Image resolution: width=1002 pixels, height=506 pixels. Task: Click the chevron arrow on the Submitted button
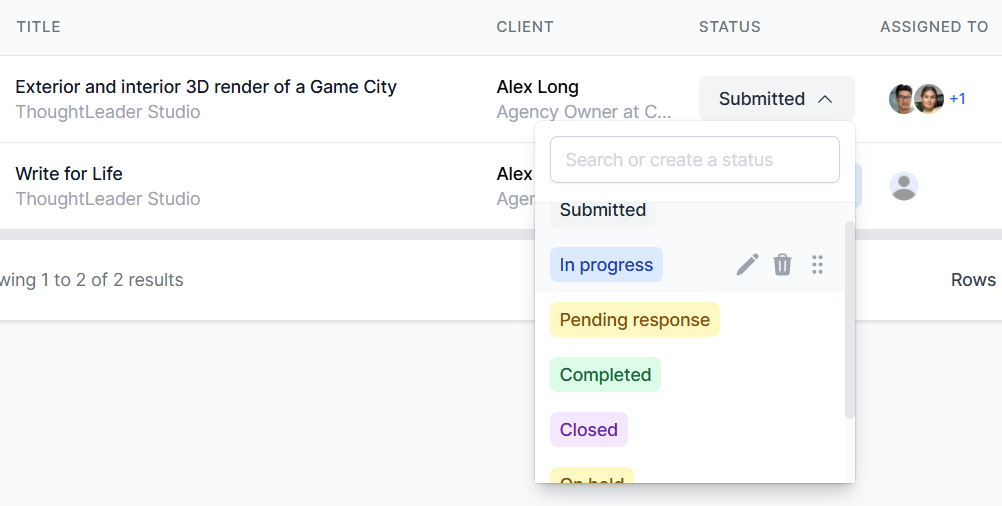point(825,99)
